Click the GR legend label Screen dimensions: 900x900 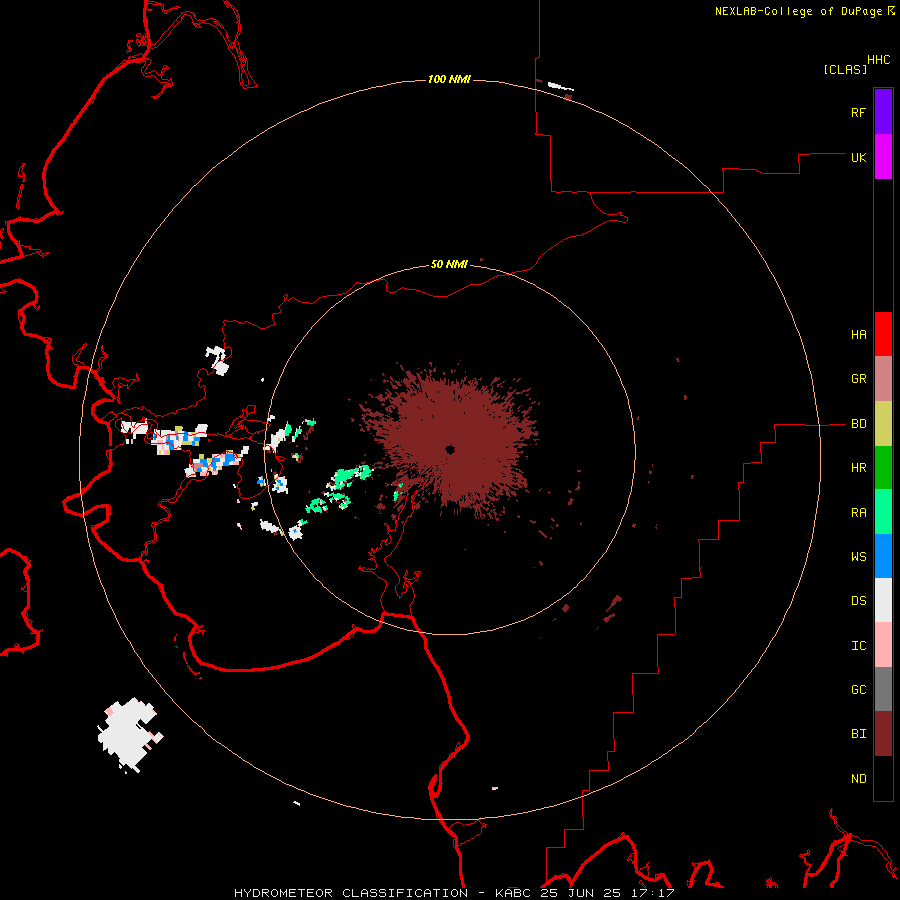859,379
